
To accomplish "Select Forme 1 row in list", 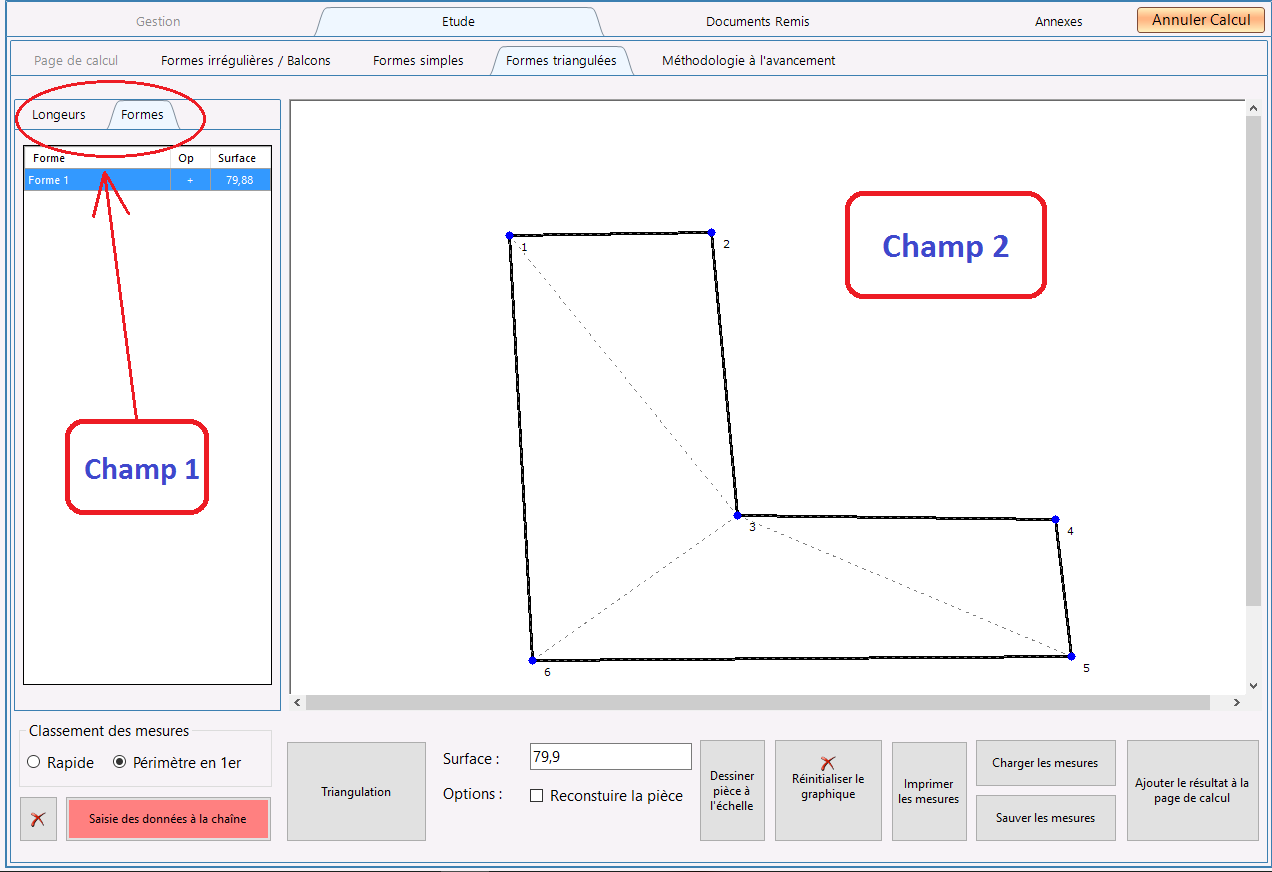I will [147, 180].
